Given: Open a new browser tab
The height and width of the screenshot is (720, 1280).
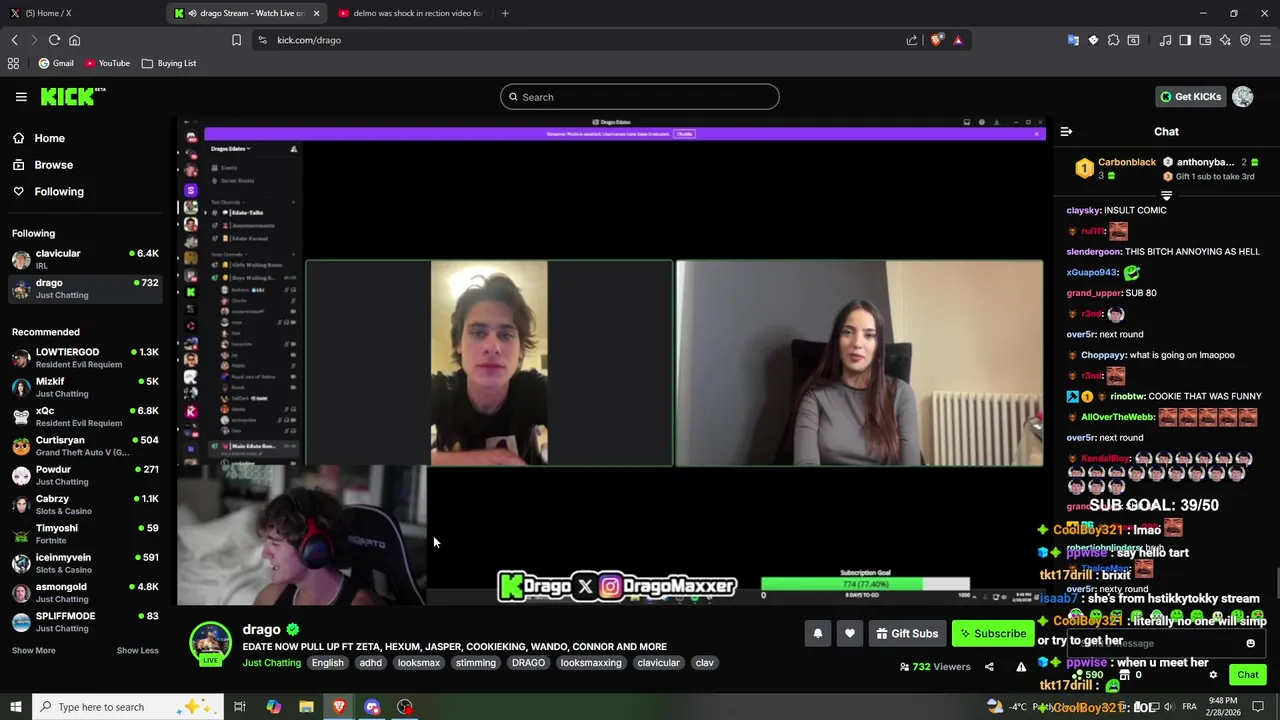Looking at the screenshot, I should pyautogui.click(x=505, y=13).
